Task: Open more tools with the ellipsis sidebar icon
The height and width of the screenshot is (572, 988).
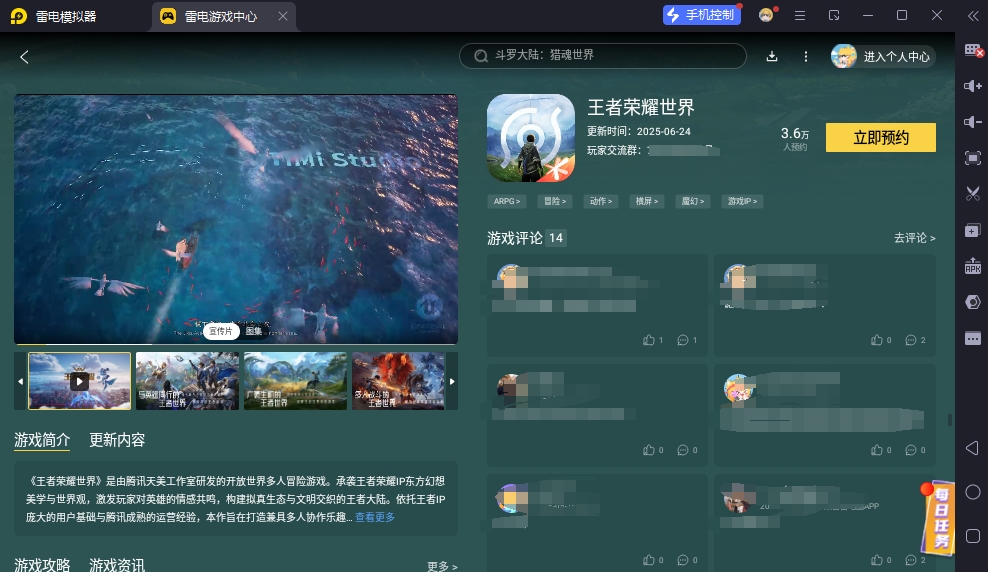Action: [973, 338]
